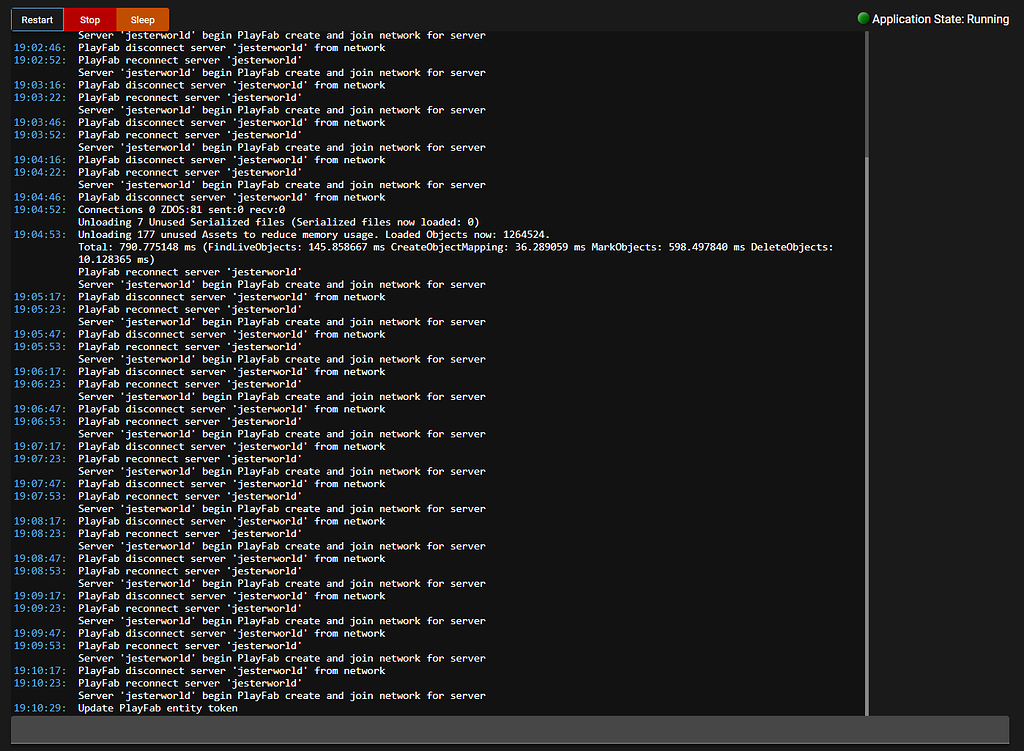Click the 'Connections 0 ZDOS:81' log entry
Image resolution: width=1024 pixels, height=751 pixels.
click(x=181, y=210)
